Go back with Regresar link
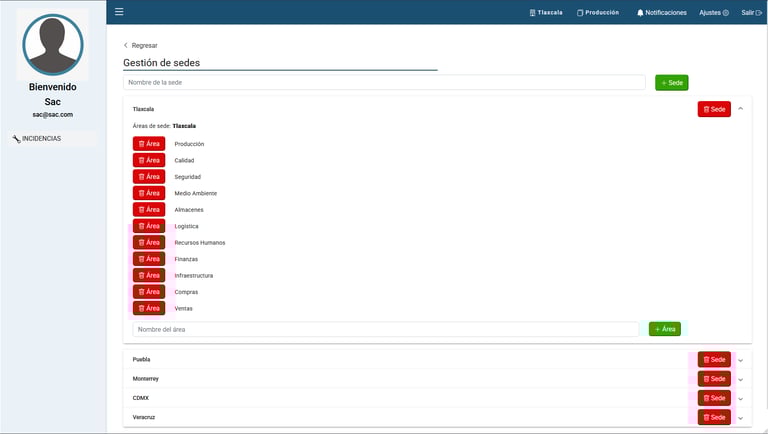The image size is (768, 434). pos(141,45)
